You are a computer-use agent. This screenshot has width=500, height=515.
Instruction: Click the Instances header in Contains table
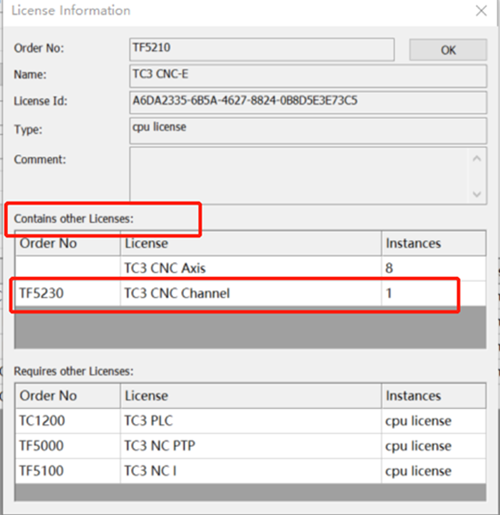(434, 243)
